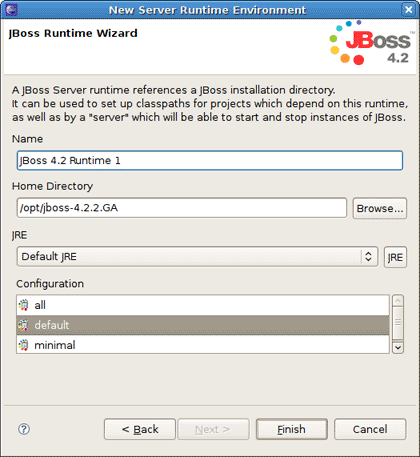Viewport: 420px width, 457px height.
Task: Click the configuration list scroll up arrow
Action: point(398,301)
